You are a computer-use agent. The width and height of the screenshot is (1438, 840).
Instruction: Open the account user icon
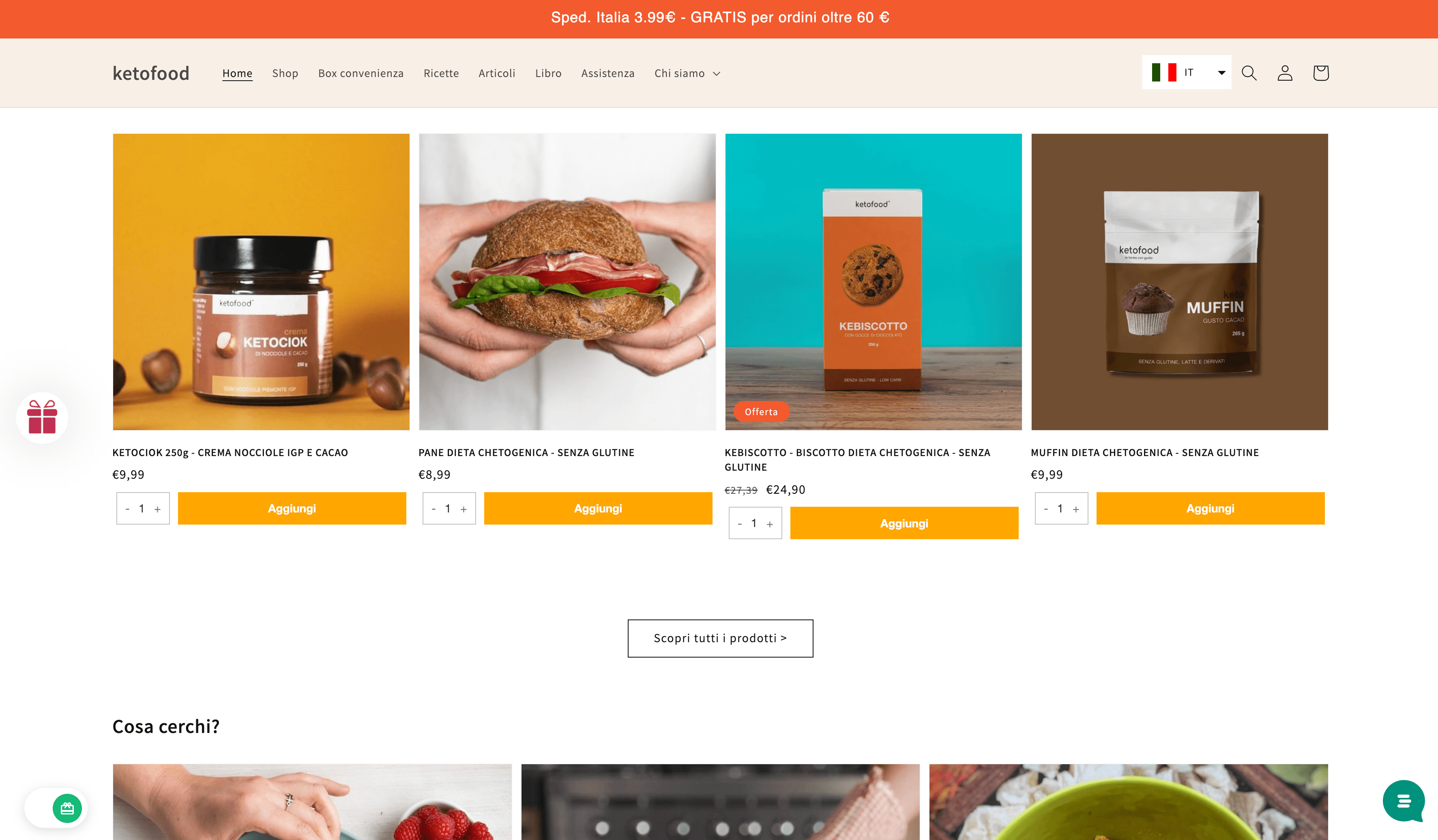point(1284,73)
